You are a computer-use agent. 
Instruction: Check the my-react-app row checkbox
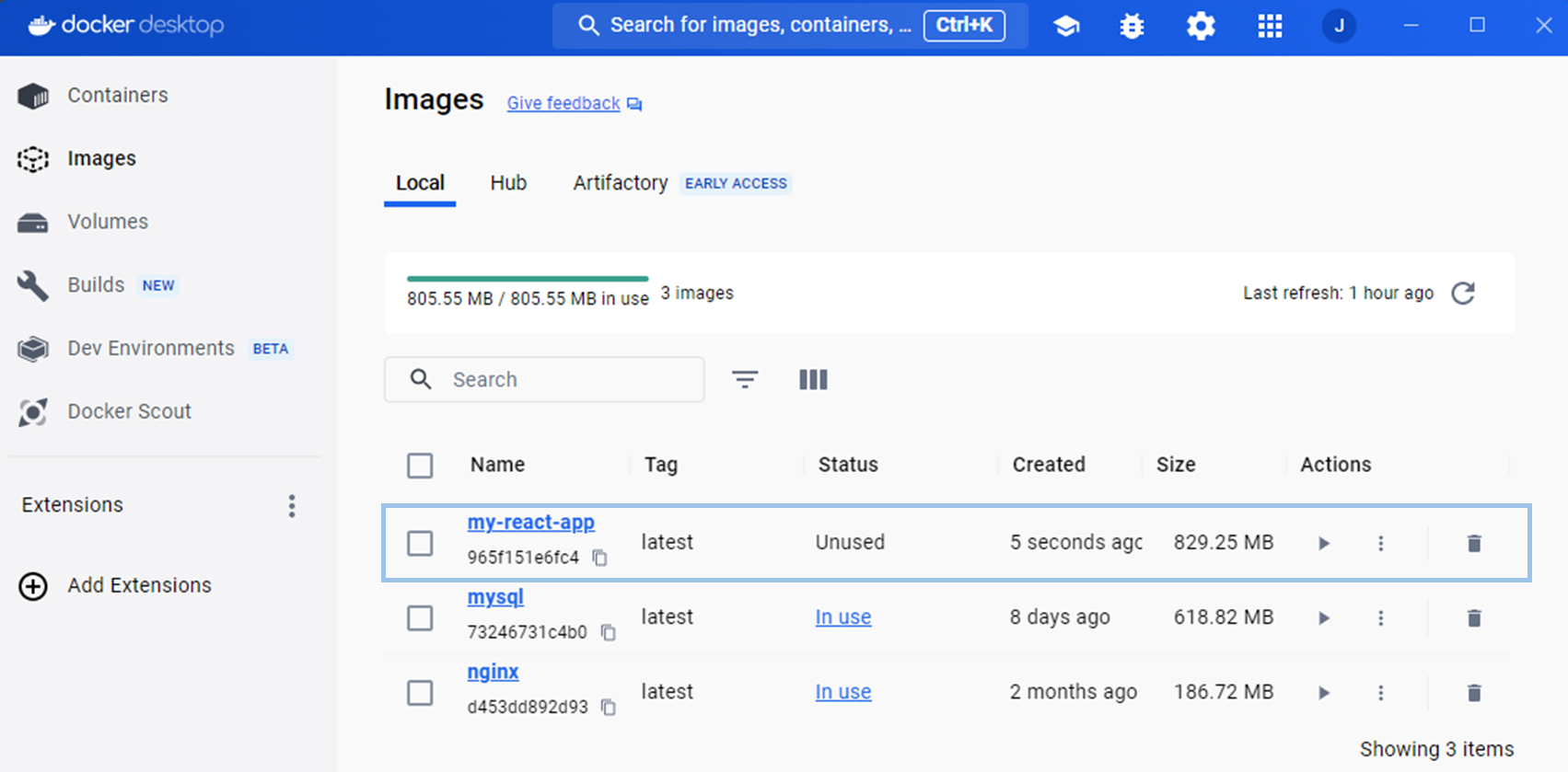(x=420, y=543)
